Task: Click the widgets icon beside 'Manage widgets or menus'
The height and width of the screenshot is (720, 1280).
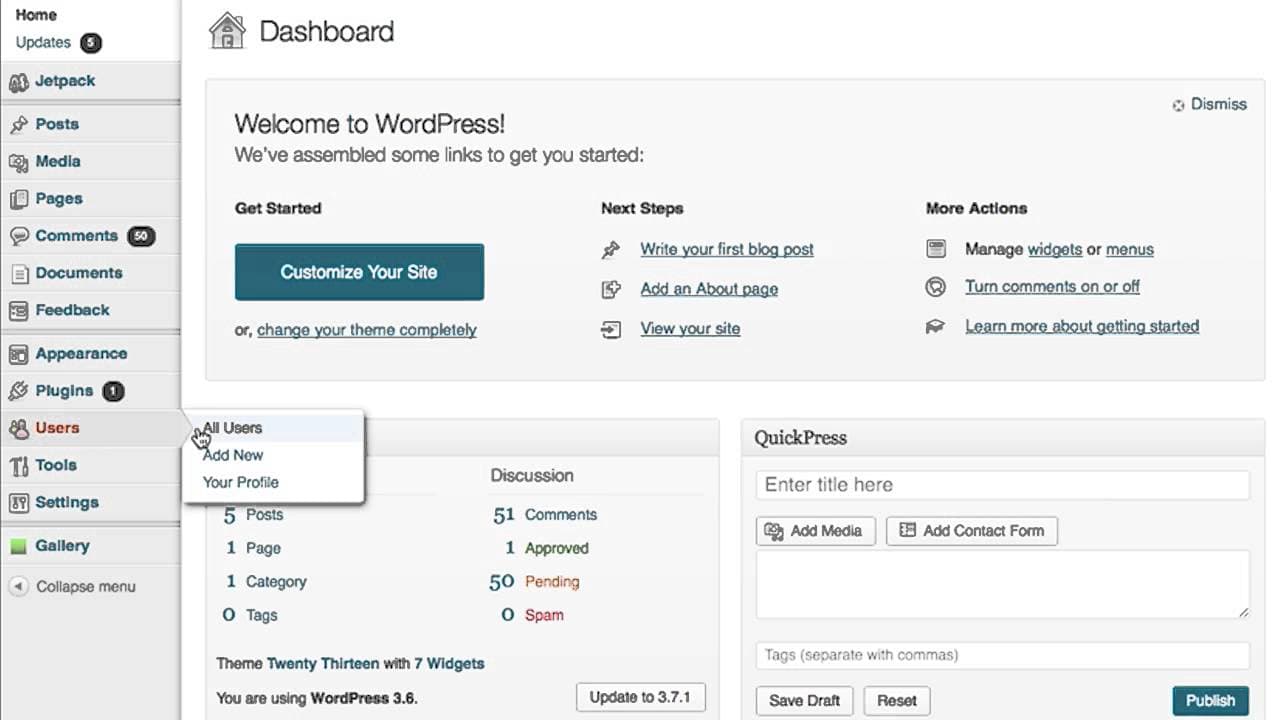Action: click(936, 249)
